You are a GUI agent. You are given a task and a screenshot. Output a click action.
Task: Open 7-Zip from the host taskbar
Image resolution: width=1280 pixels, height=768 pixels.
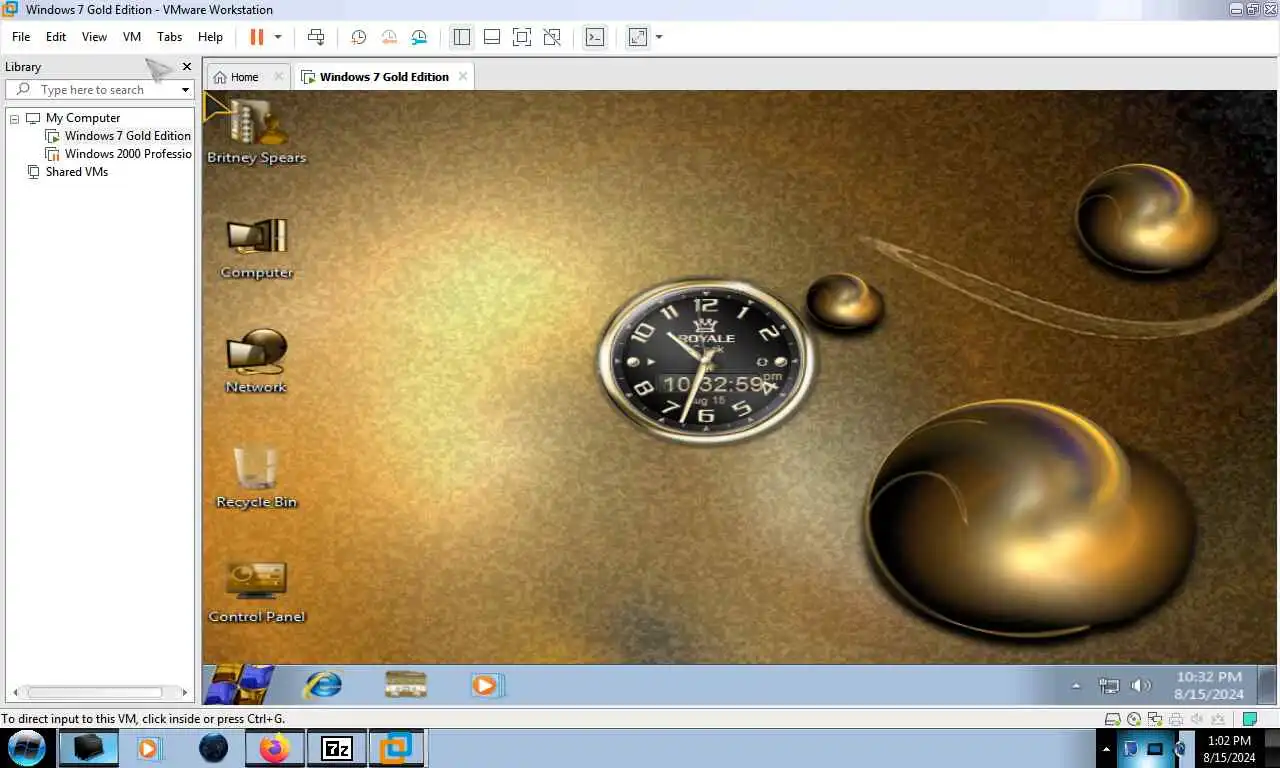(x=336, y=748)
